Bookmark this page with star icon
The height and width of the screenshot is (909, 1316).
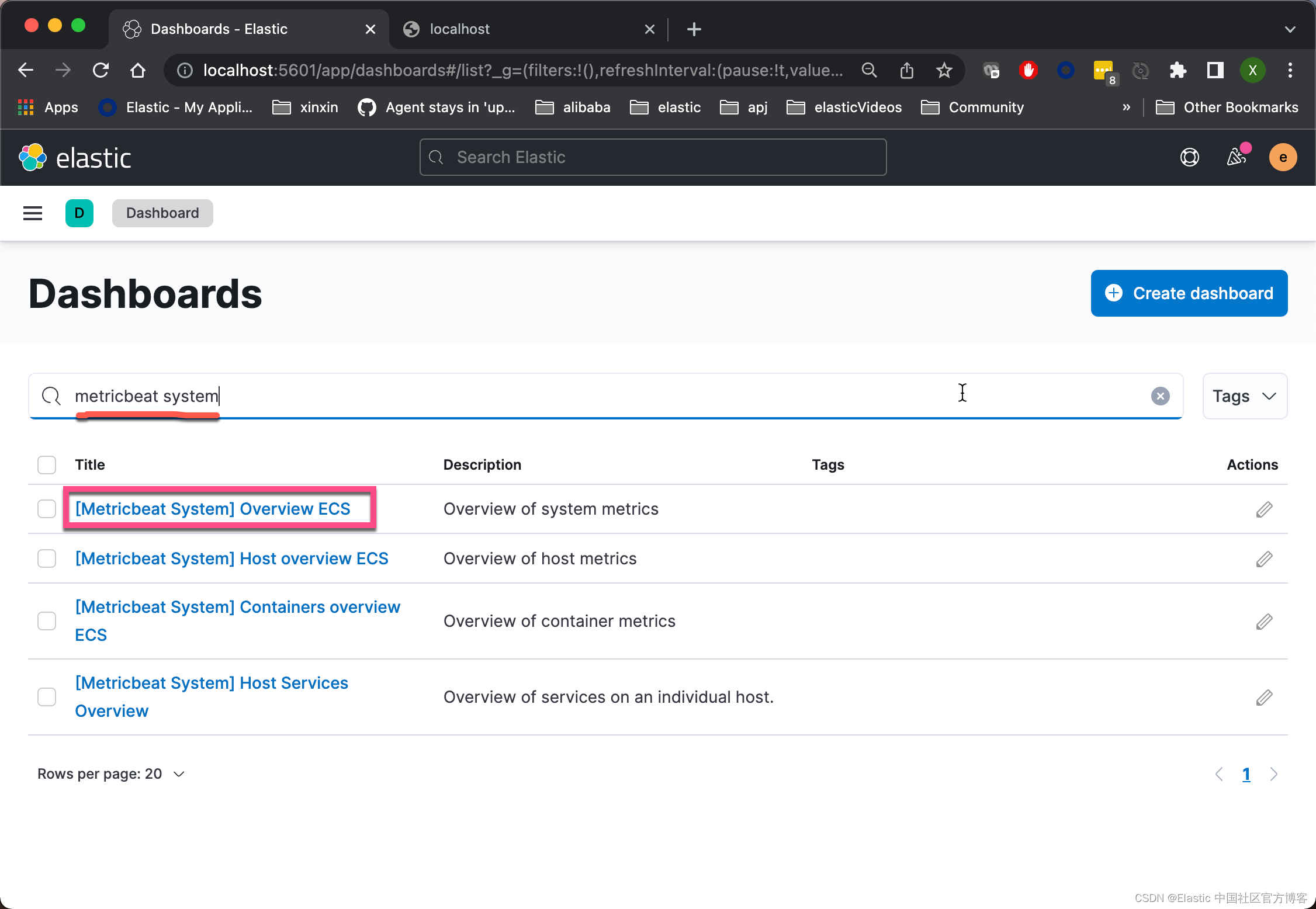[944, 71]
